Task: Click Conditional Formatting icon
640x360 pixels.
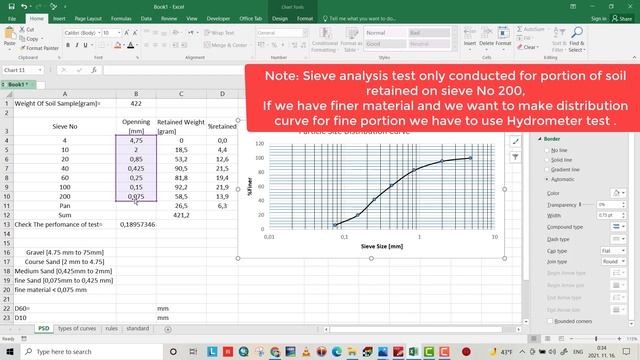Action: [325, 33]
